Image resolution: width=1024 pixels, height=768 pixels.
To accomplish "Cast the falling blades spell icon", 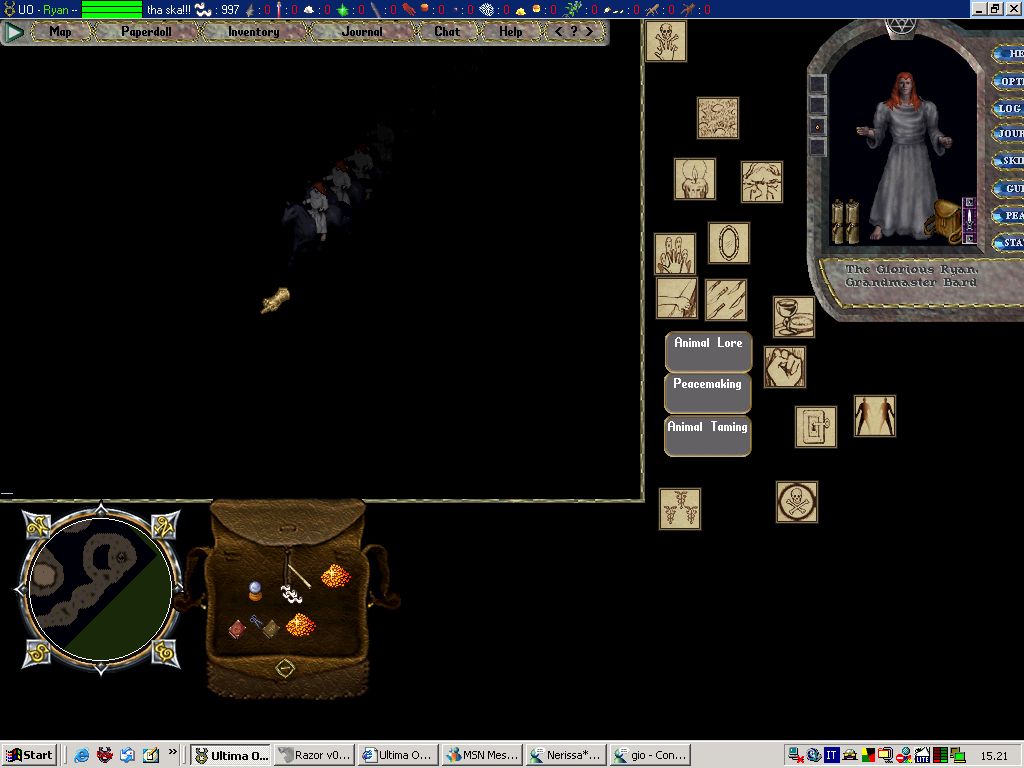I will pos(726,300).
